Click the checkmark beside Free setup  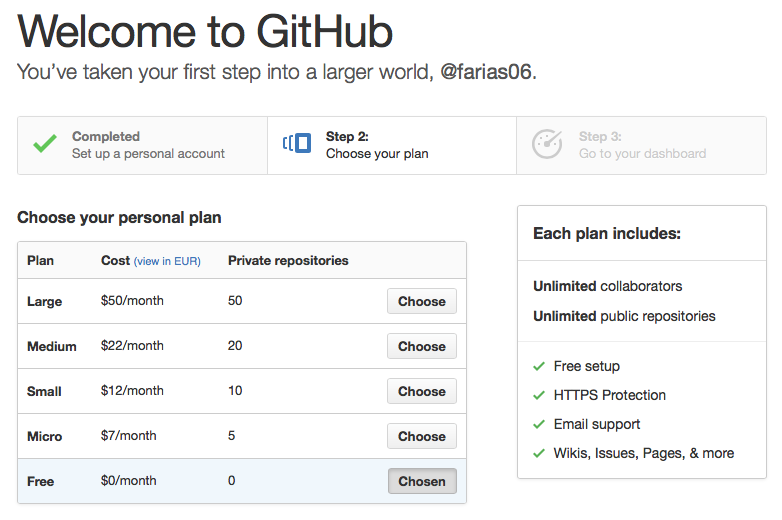click(539, 366)
